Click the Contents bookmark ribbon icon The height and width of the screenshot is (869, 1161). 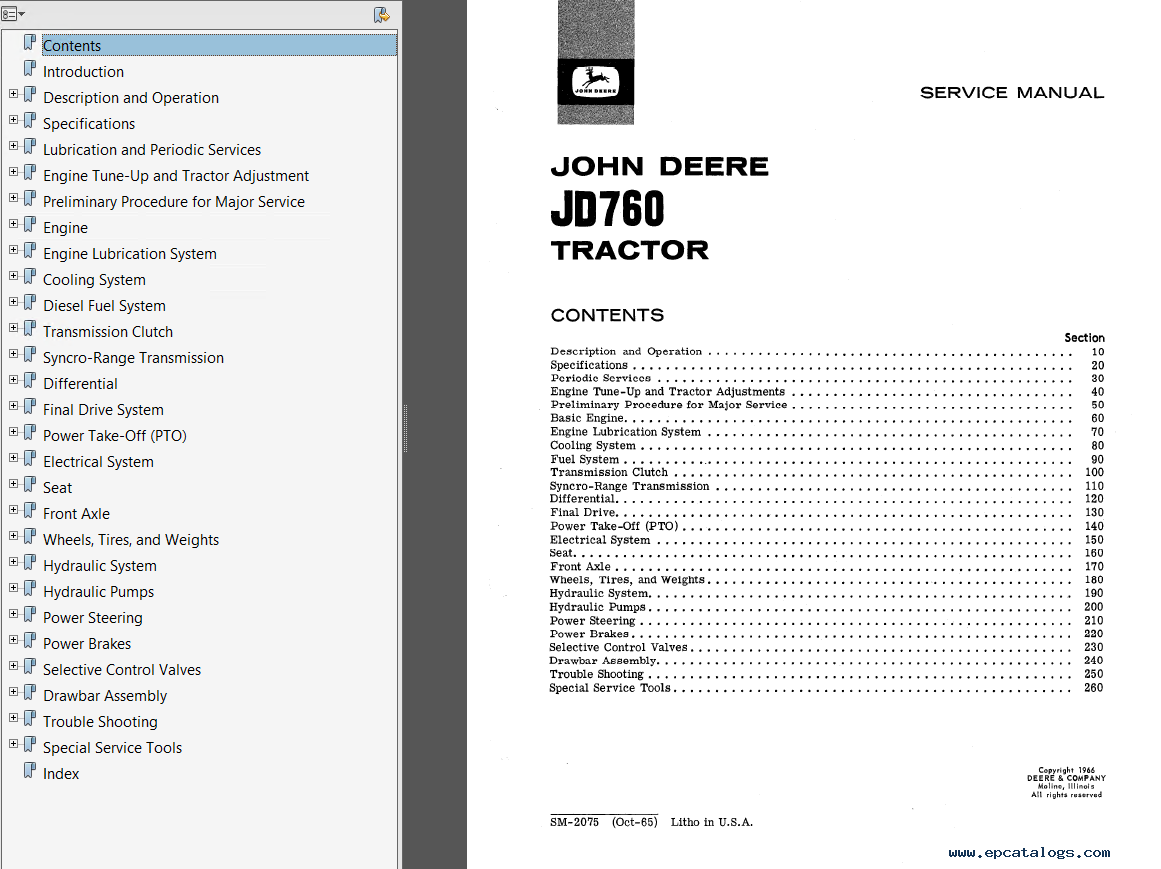[x=30, y=42]
